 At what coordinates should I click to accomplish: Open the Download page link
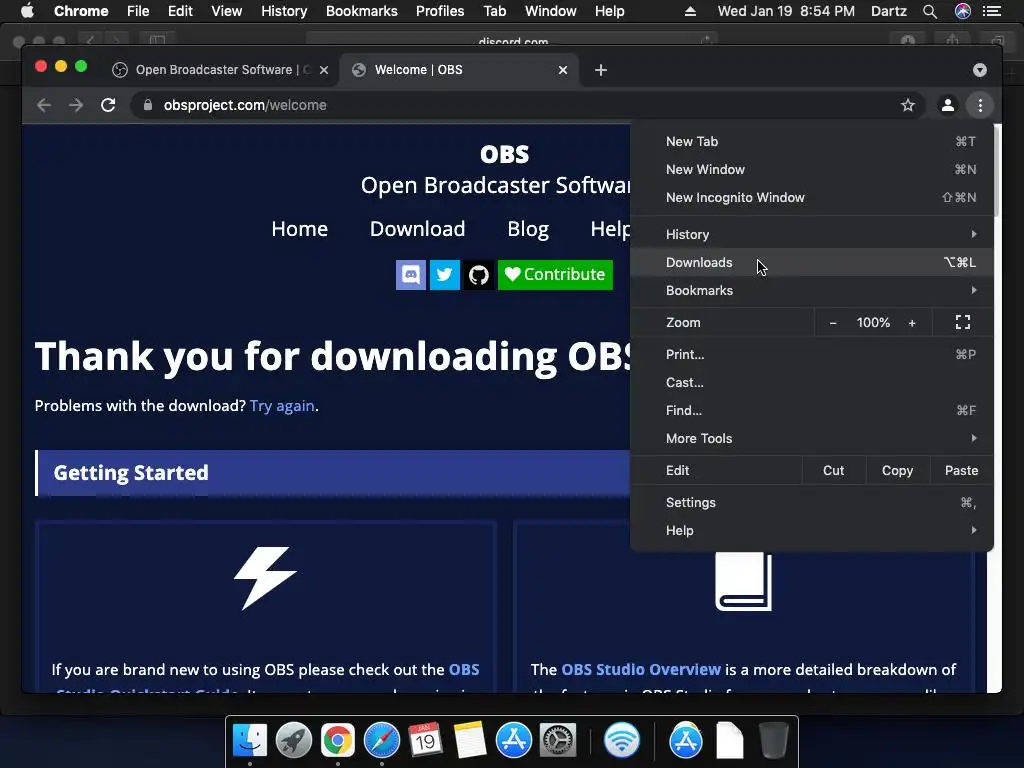[x=417, y=229]
